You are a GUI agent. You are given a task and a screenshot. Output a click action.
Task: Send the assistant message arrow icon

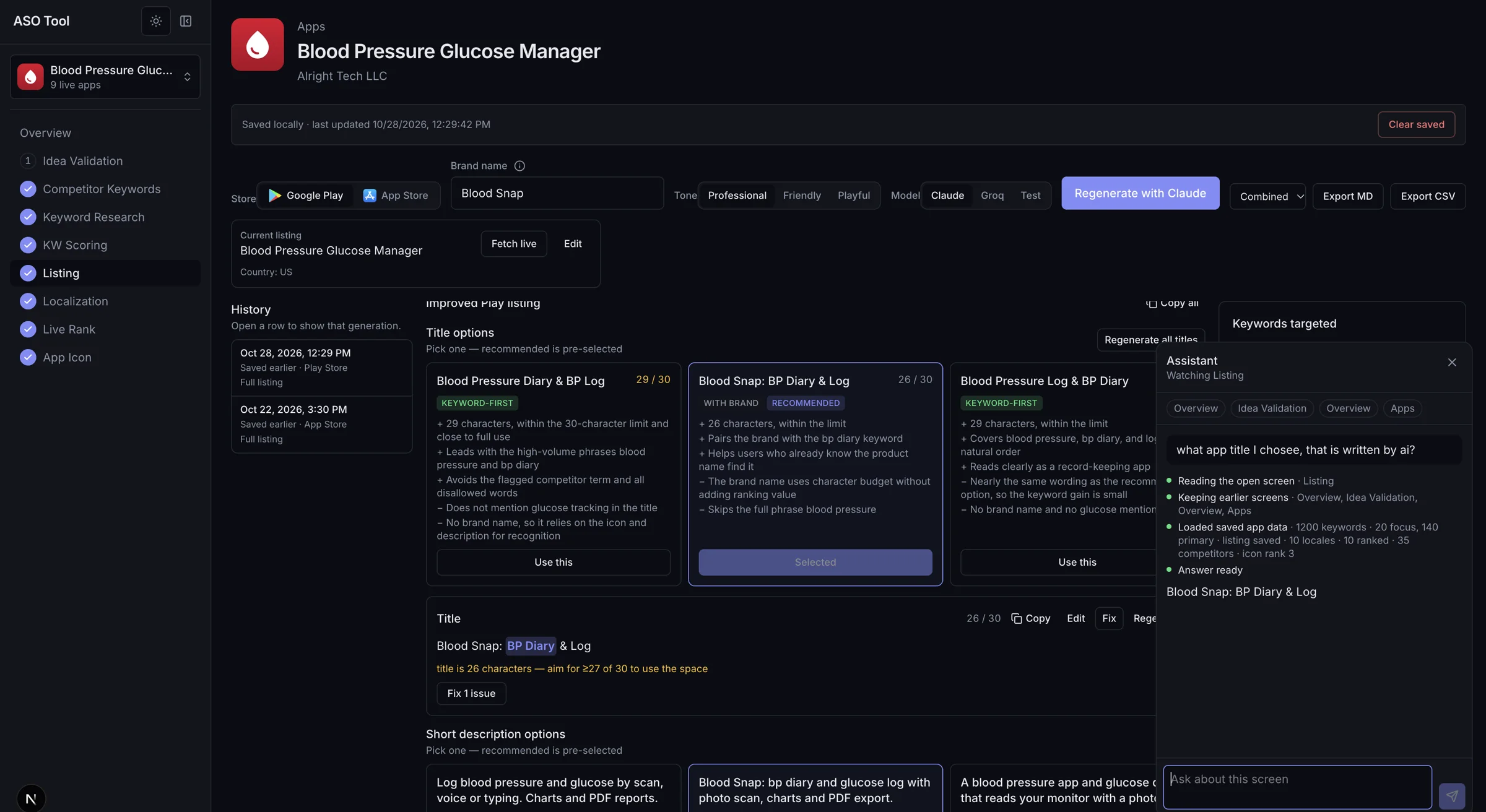1451,796
